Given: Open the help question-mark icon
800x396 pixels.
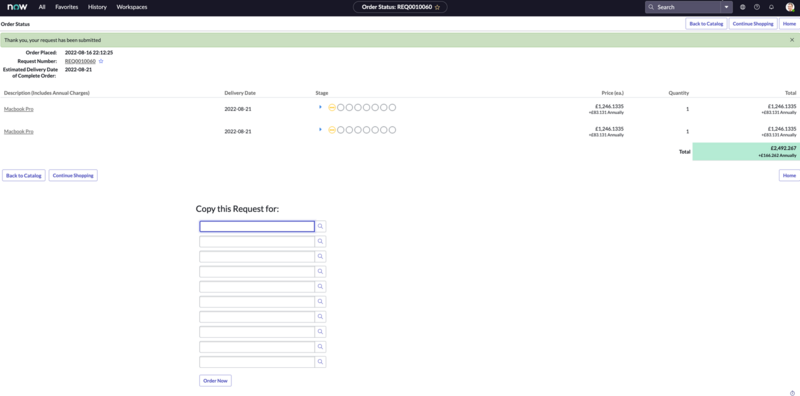Looking at the screenshot, I should 757,7.
